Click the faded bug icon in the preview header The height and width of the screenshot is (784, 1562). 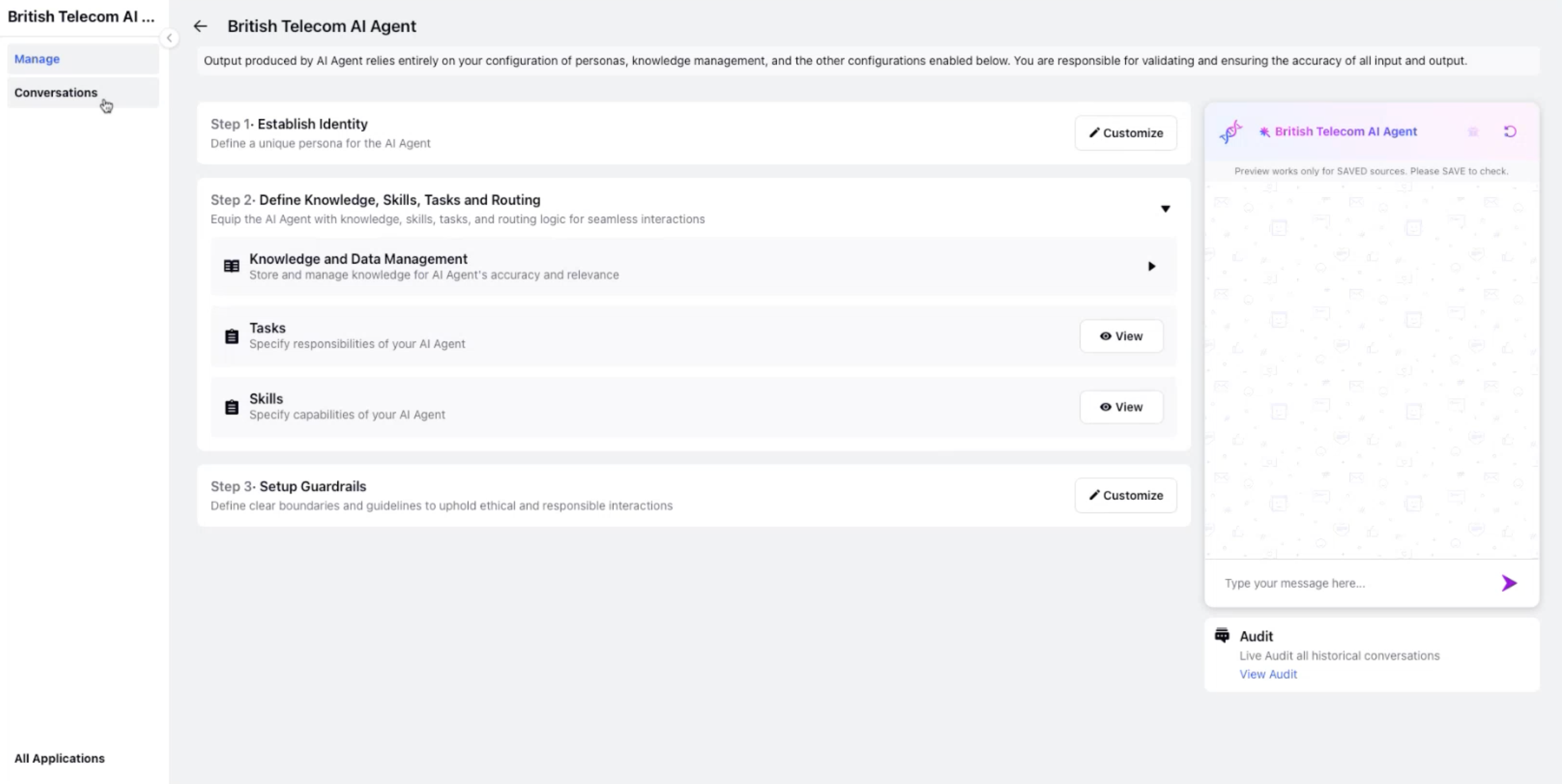[1473, 132]
